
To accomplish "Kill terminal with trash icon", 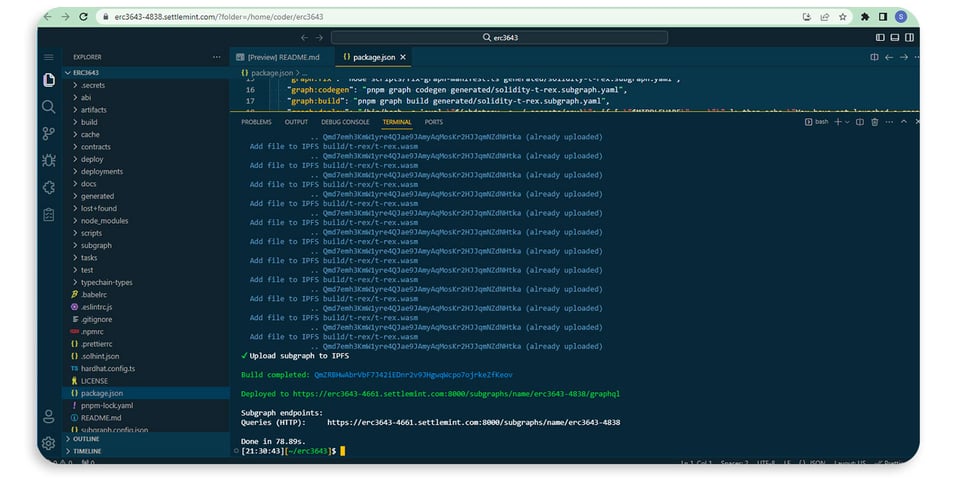I will [874, 122].
